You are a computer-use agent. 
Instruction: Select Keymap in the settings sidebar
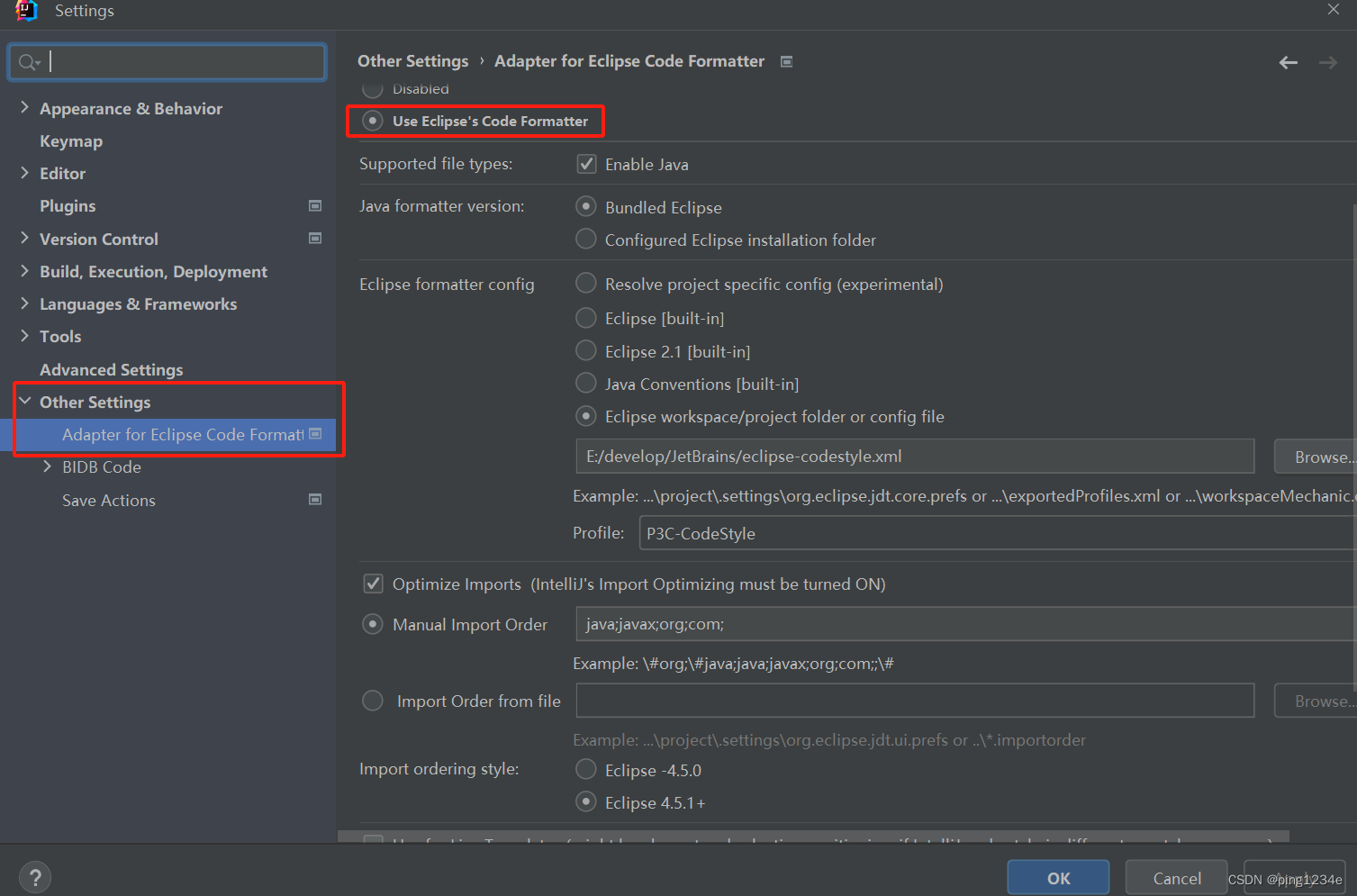[71, 140]
